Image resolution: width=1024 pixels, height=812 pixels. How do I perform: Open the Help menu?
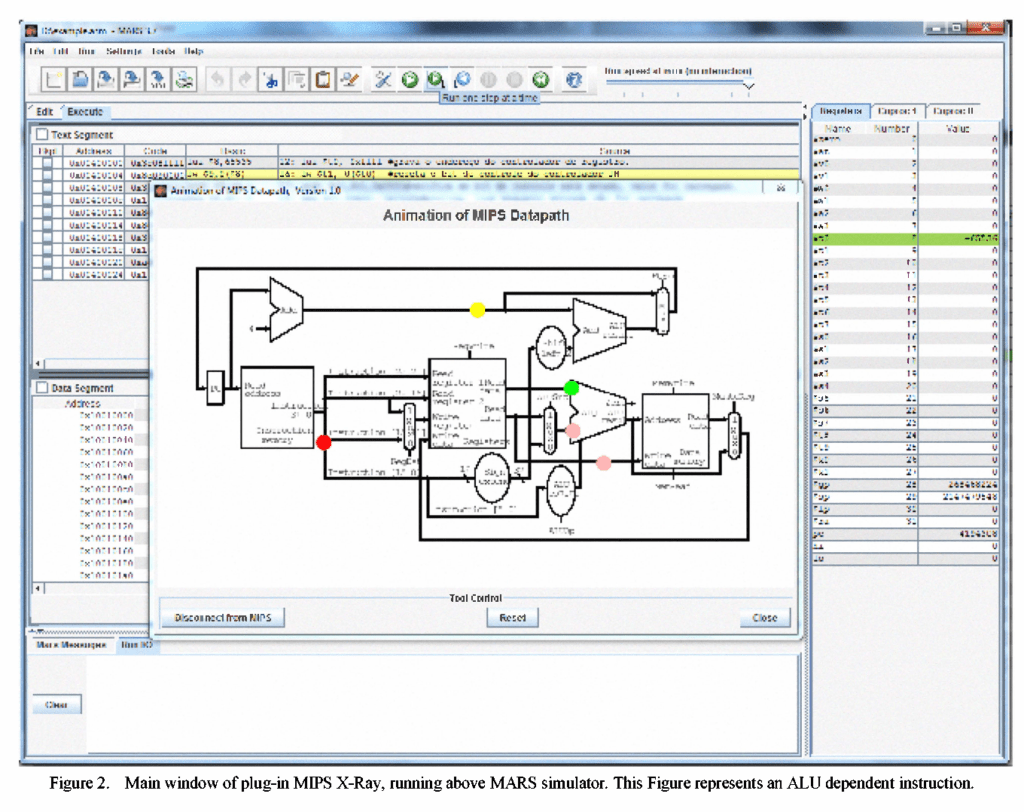[193, 51]
